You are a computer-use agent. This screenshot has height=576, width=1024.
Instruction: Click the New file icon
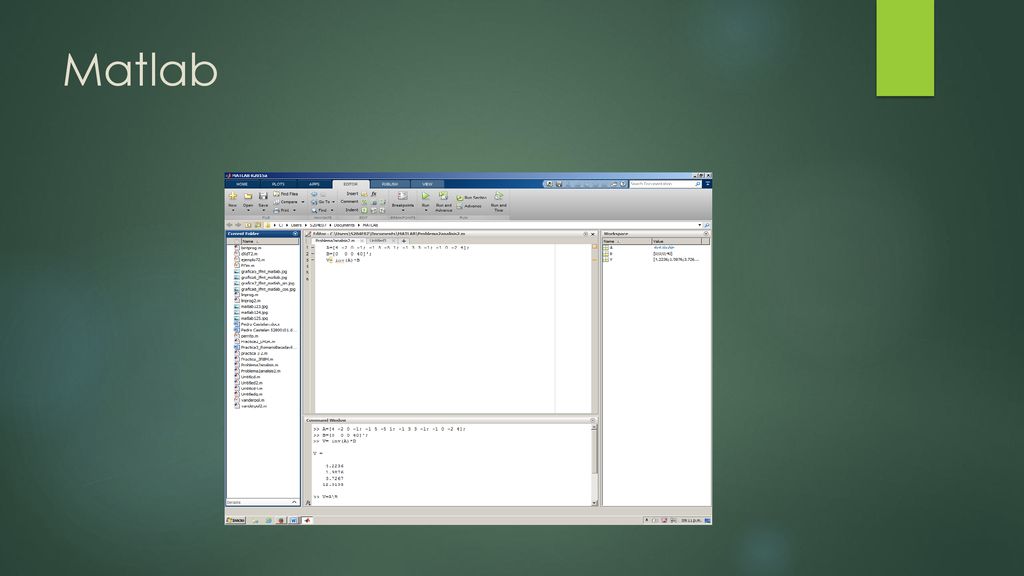pyautogui.click(x=232, y=196)
